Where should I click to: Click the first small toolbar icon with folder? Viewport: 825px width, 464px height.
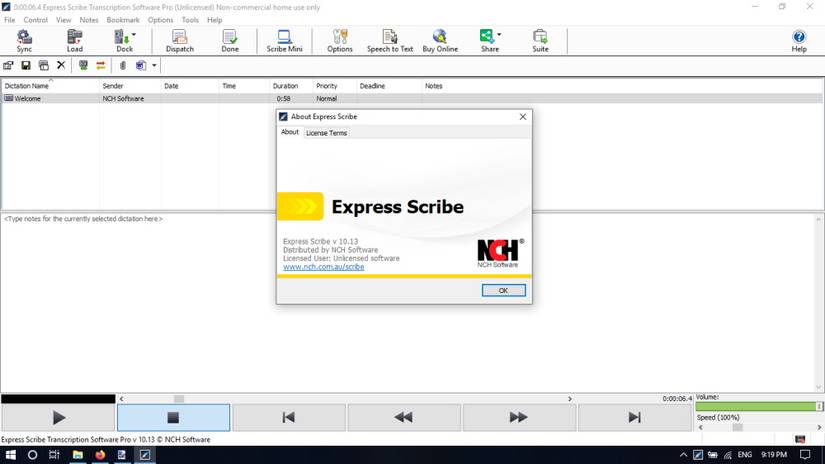8,65
